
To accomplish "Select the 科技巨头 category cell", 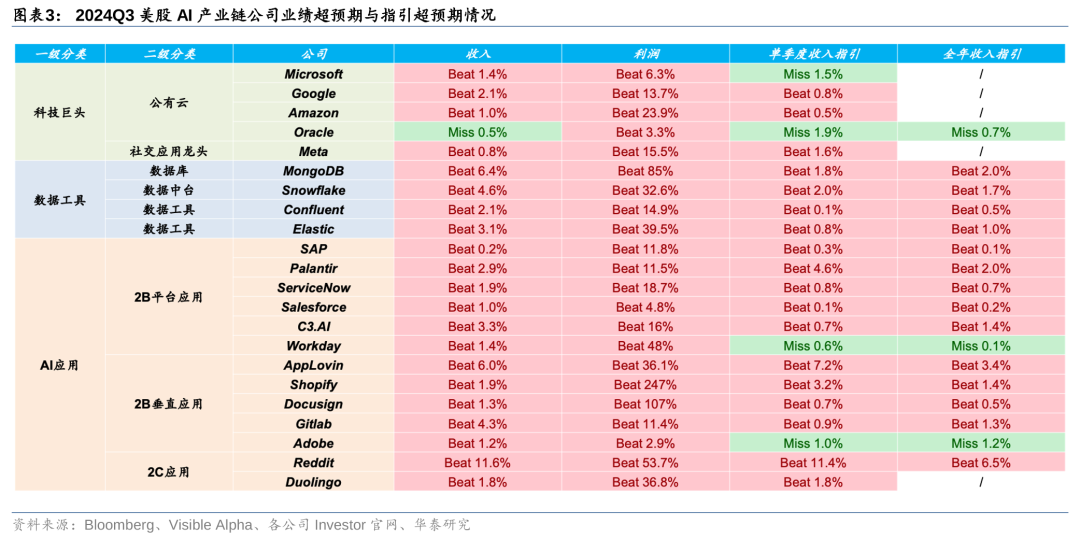I will pos(60,113).
